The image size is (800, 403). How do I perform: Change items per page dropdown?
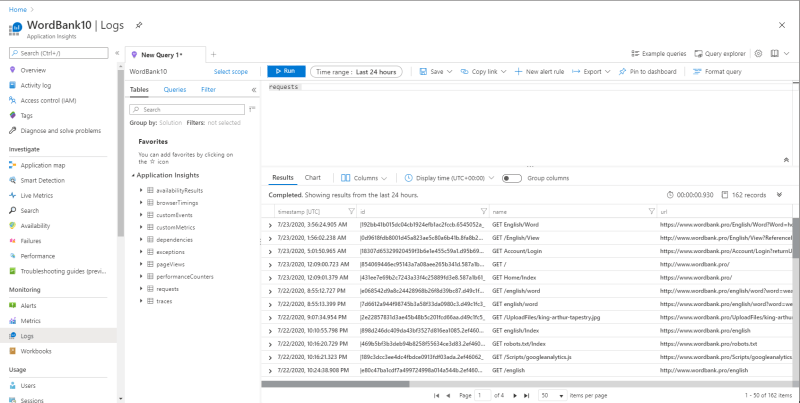pyautogui.click(x=553, y=395)
